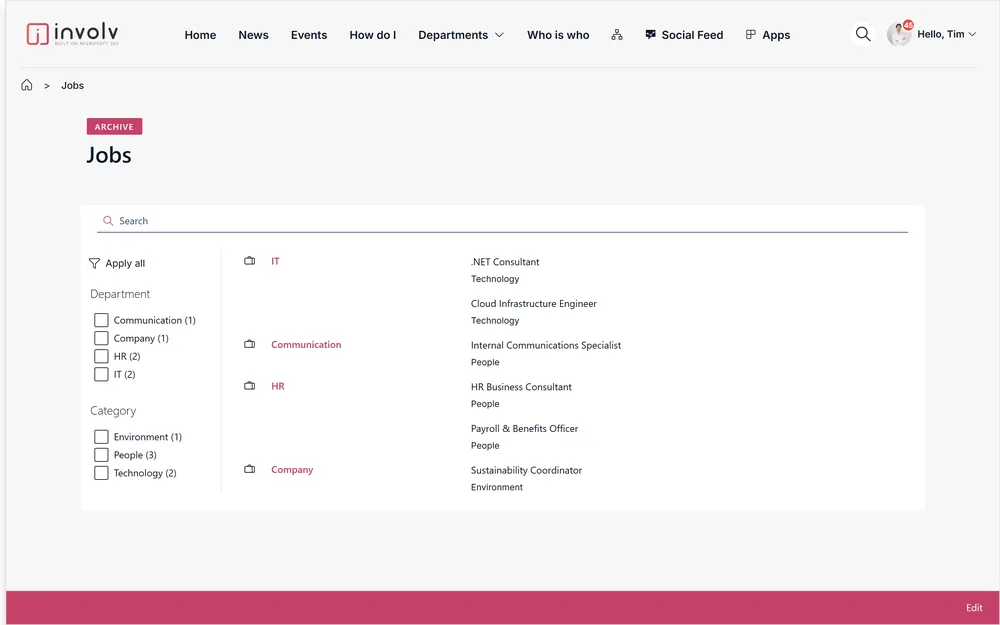Go to the Home menu item
Image resolution: width=1000 pixels, height=625 pixels.
point(200,35)
